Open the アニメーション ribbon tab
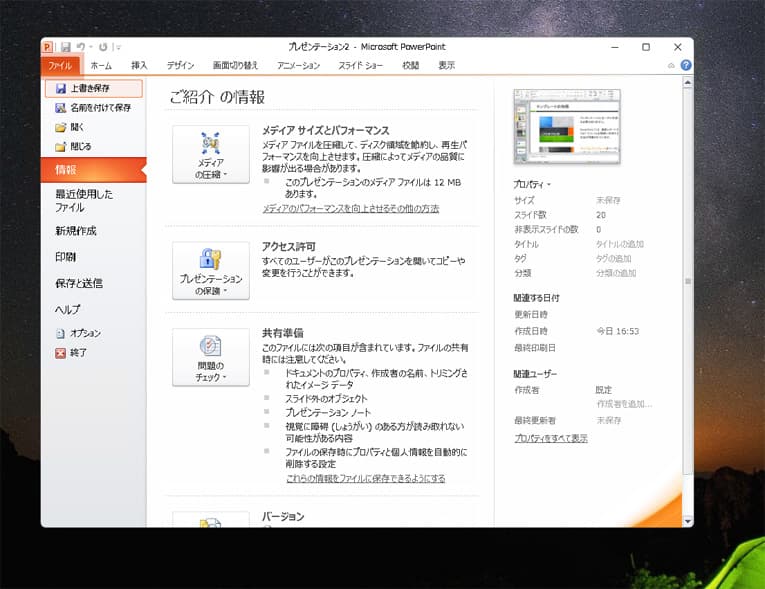Screen dimensions: 765x589 (298, 65)
